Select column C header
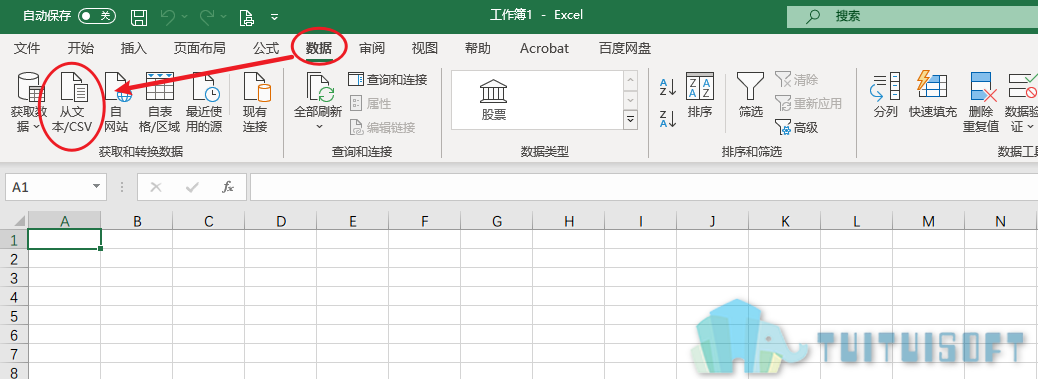The image size is (1038, 379). coord(209,221)
